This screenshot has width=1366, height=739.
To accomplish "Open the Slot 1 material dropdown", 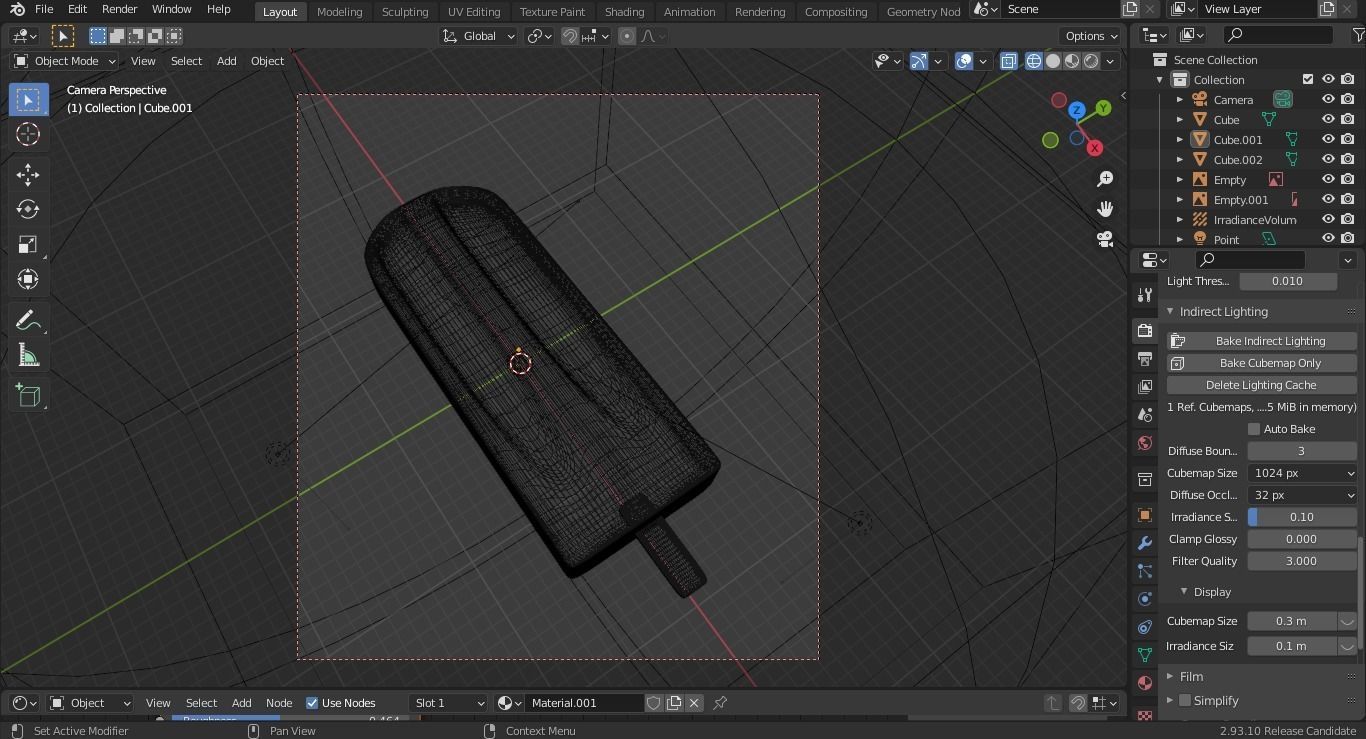I will [449, 703].
